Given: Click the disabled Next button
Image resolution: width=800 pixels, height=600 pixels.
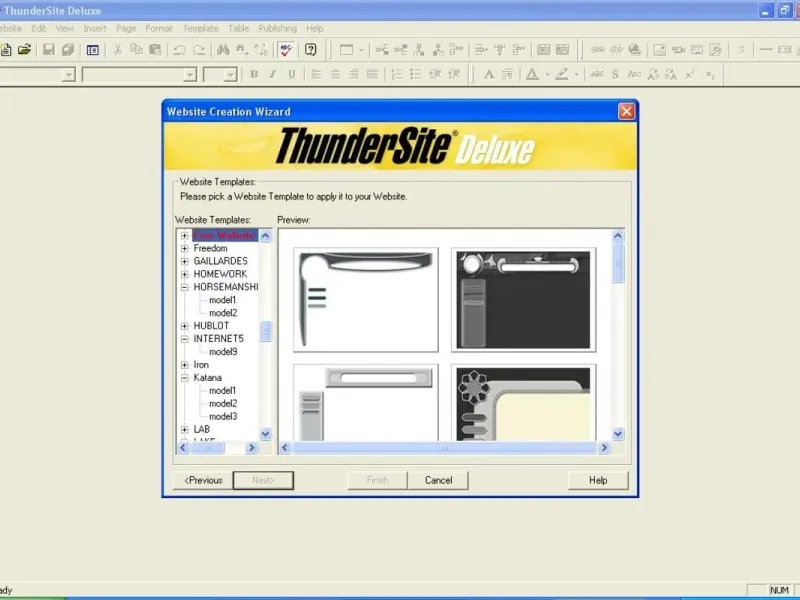Looking at the screenshot, I should click(263, 480).
